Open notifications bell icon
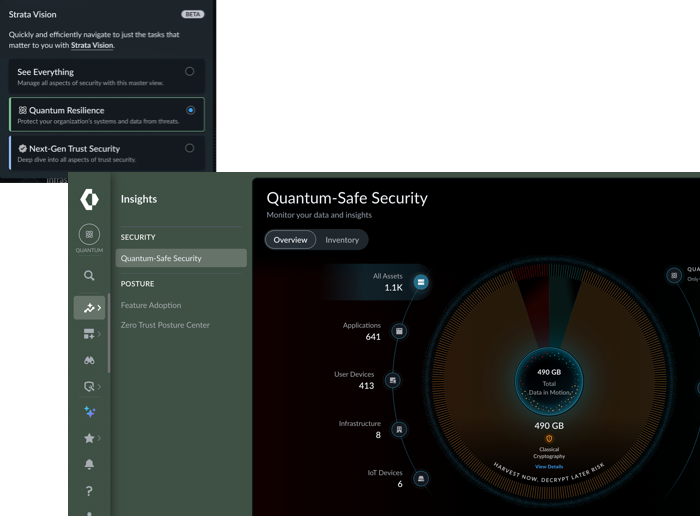 coord(89,464)
